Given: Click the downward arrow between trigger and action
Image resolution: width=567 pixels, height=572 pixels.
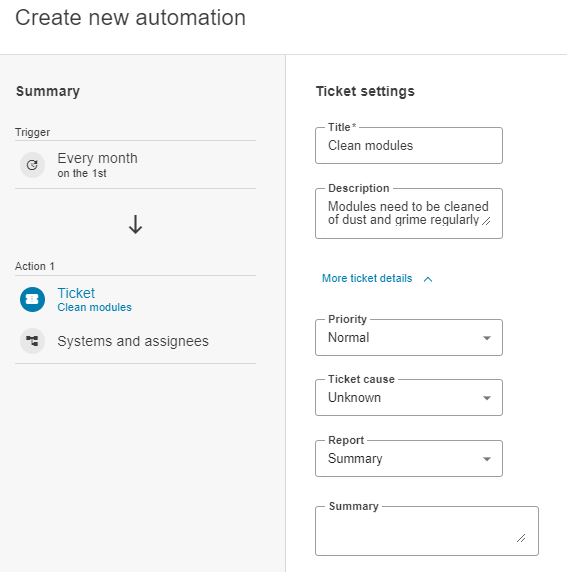Looking at the screenshot, I should [135, 224].
